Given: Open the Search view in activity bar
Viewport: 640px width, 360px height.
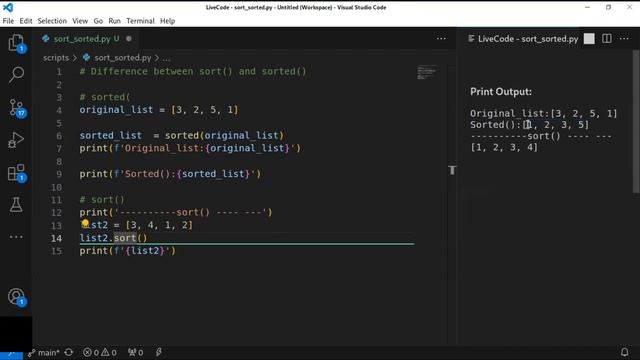Looking at the screenshot, I should (16, 75).
